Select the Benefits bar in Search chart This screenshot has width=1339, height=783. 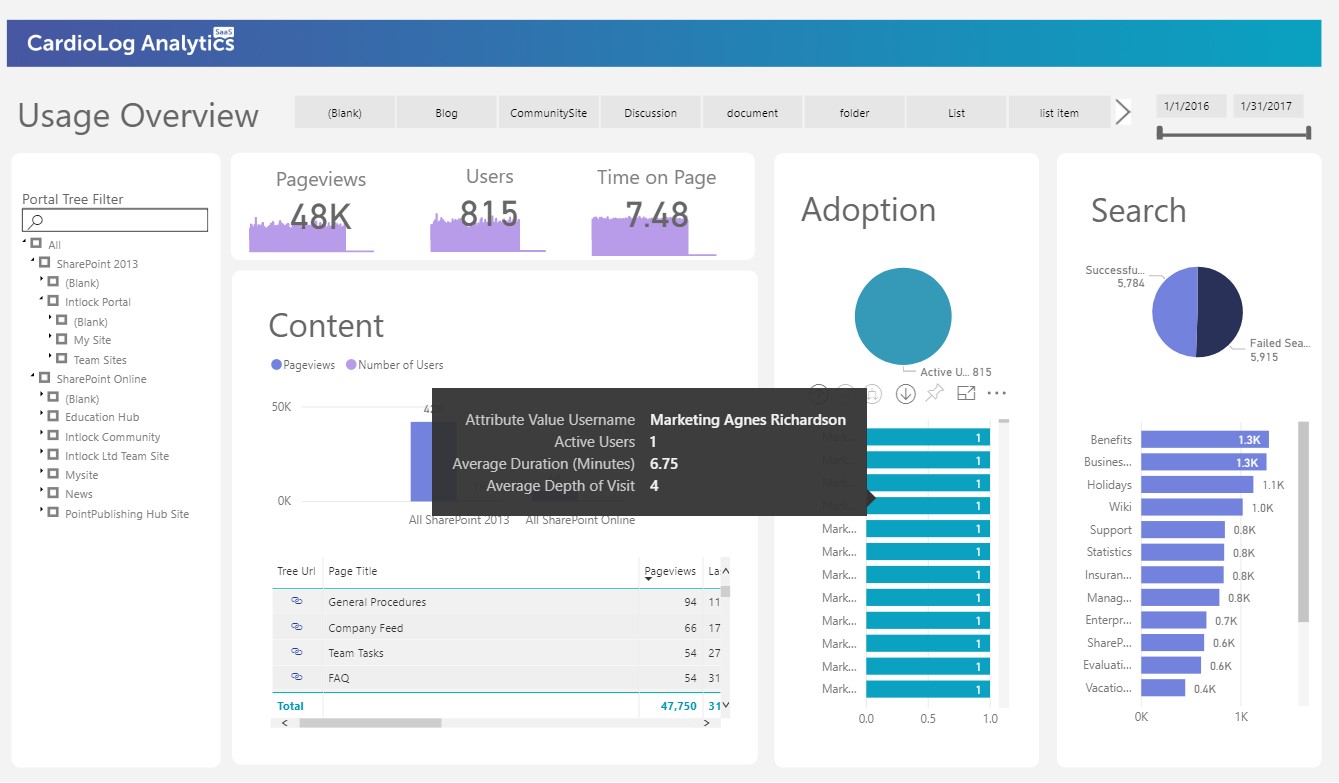pyautogui.click(x=1205, y=439)
